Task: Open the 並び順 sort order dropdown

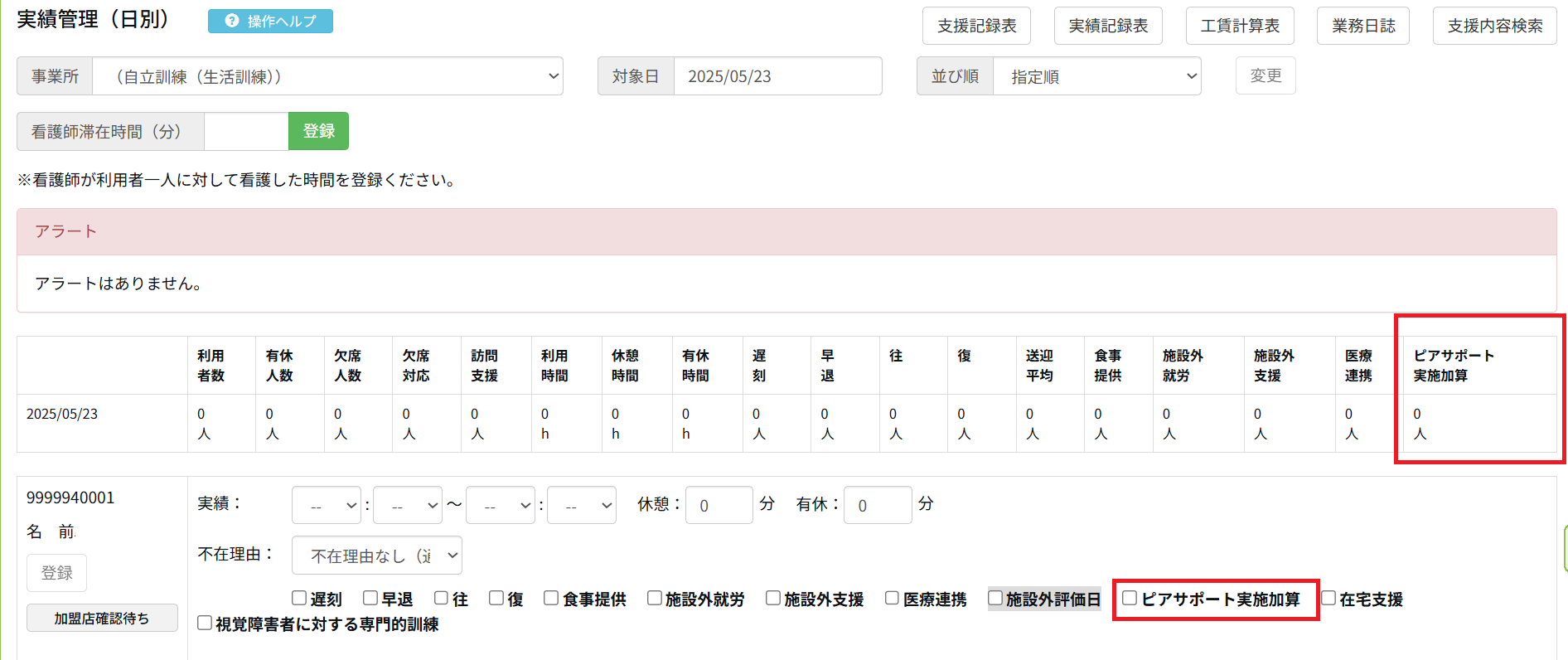Action: pos(1096,76)
